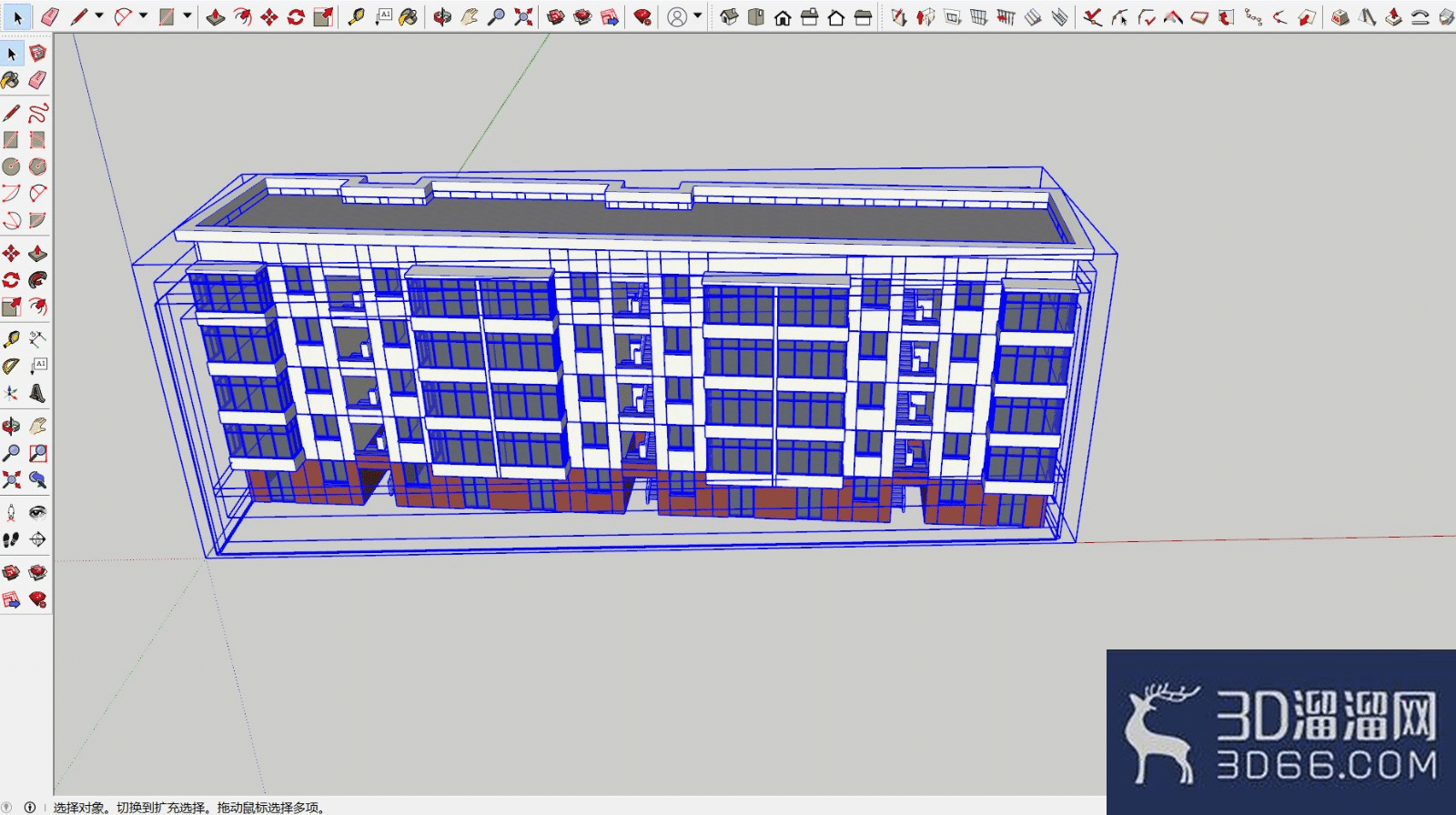Select the Eraser tool in top toolbar
The image size is (1456, 815).
point(49,16)
